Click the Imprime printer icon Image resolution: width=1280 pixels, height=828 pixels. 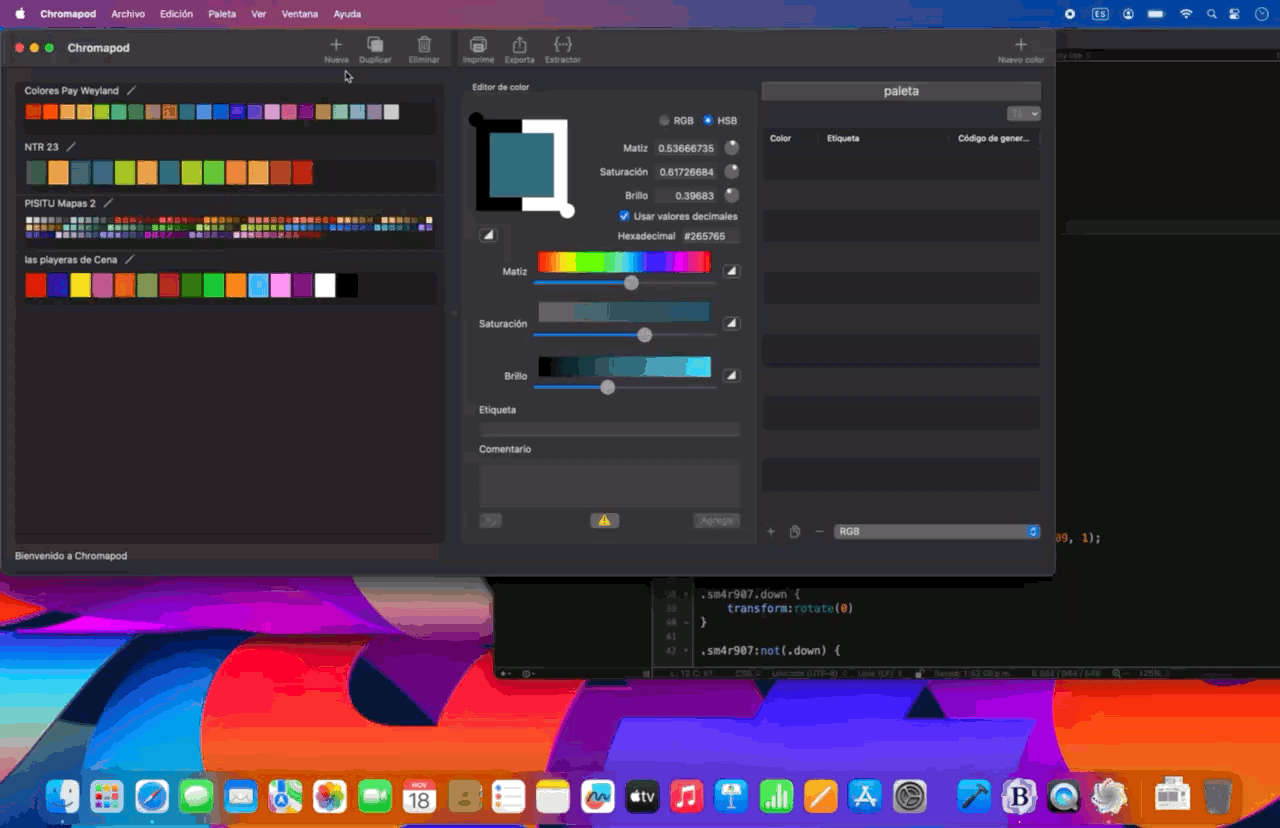pyautogui.click(x=478, y=45)
